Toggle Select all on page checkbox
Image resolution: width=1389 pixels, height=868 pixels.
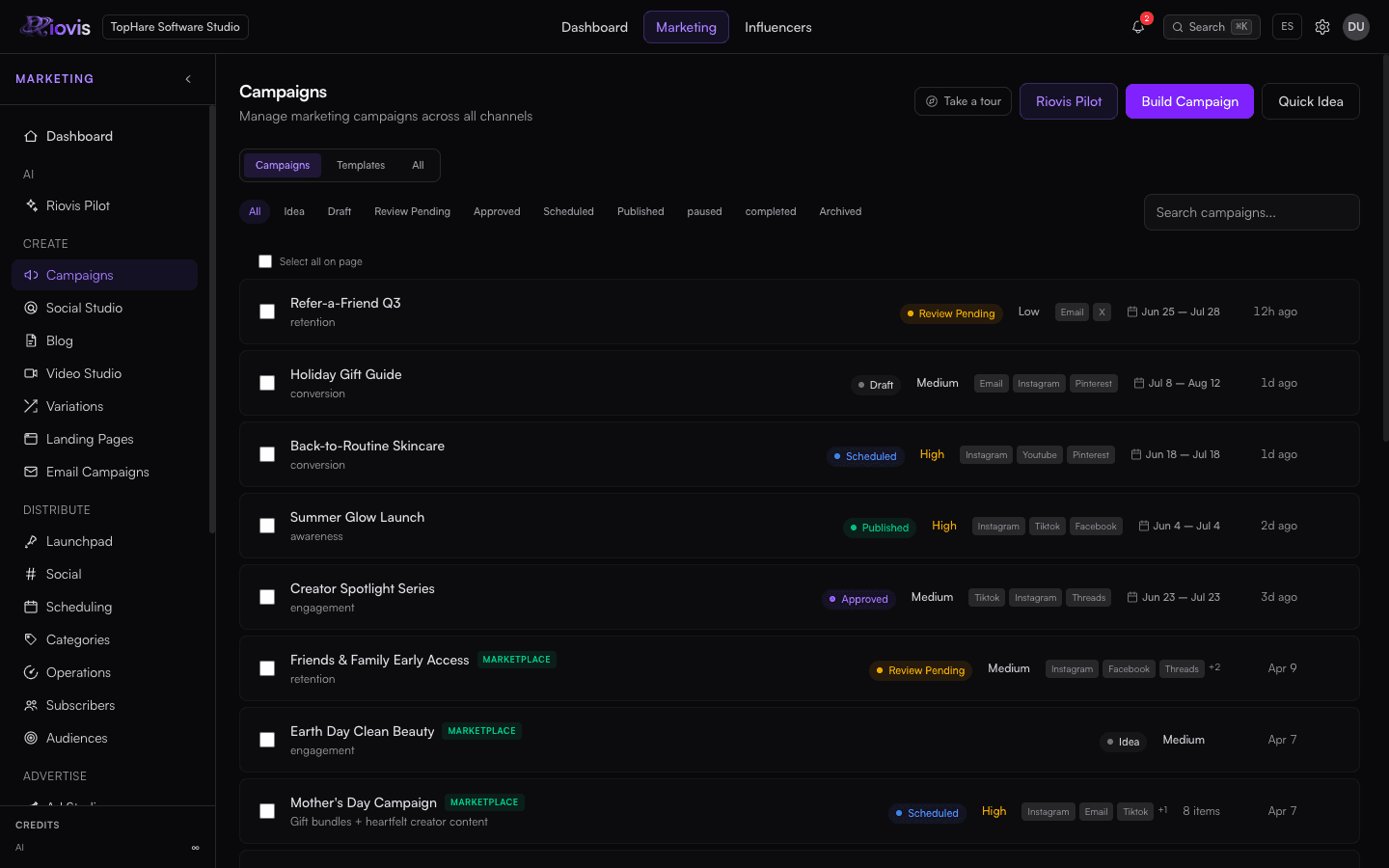265,261
